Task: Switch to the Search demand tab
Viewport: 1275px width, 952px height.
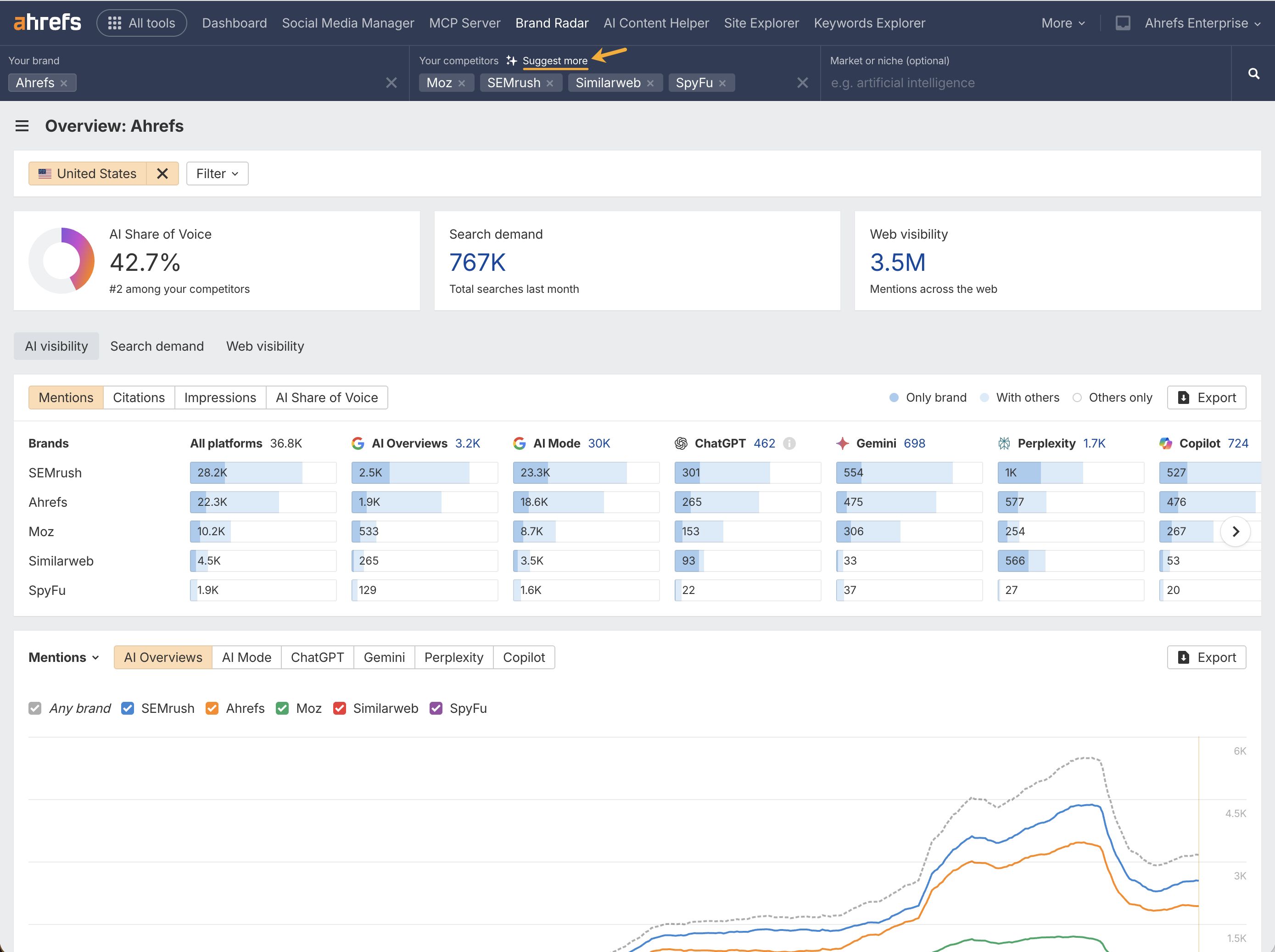Action: click(x=157, y=346)
